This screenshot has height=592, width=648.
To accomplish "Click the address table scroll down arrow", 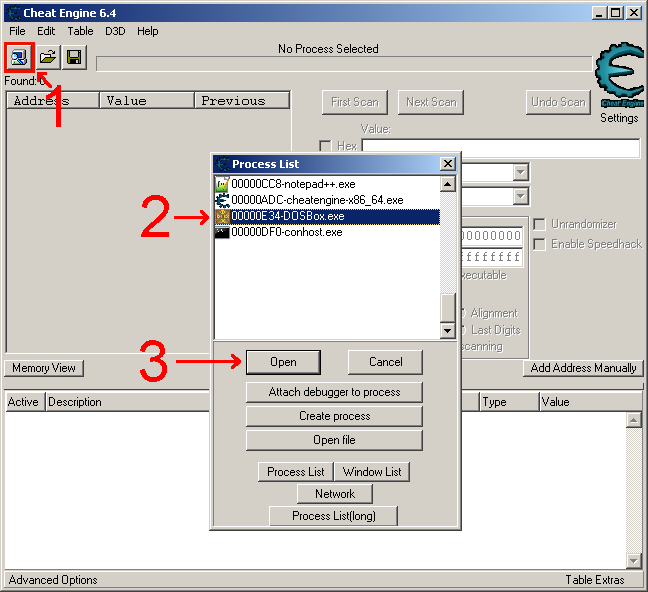I will coord(634,561).
